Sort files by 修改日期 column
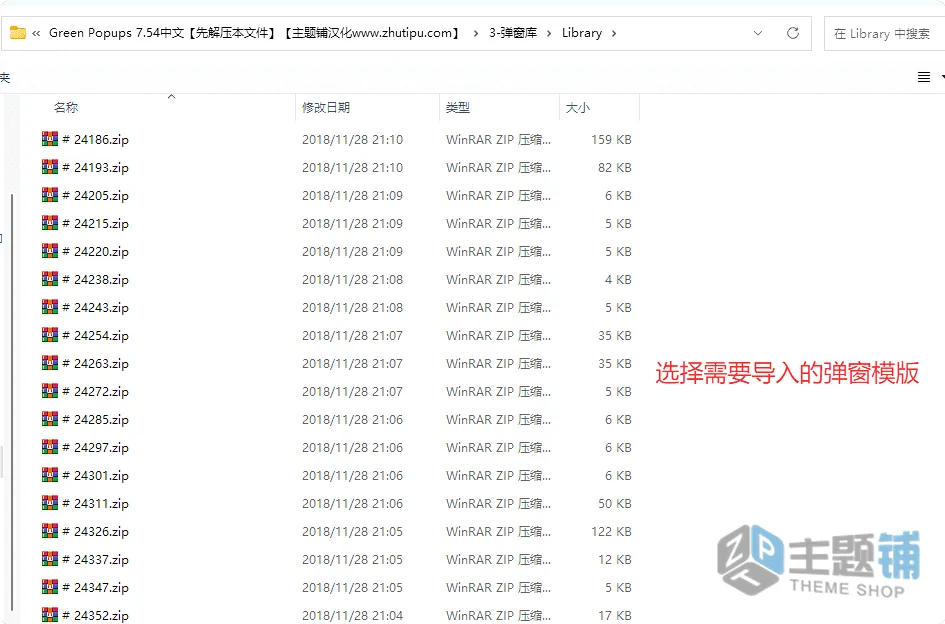Image resolution: width=945 pixels, height=624 pixels. click(325, 107)
